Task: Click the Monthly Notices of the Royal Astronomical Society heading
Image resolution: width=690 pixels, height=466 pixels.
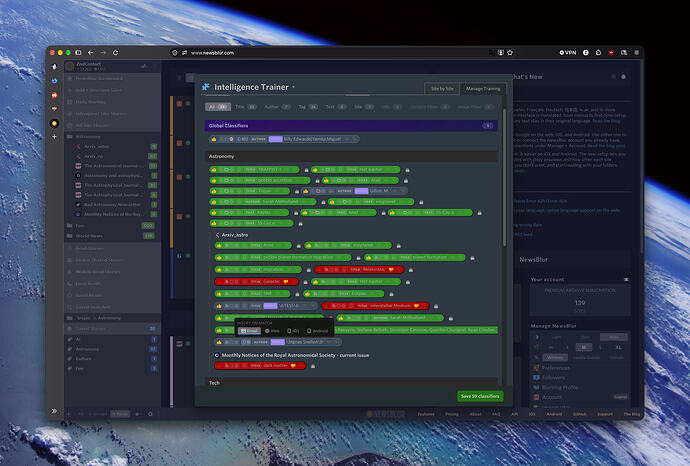Action: click(x=295, y=355)
